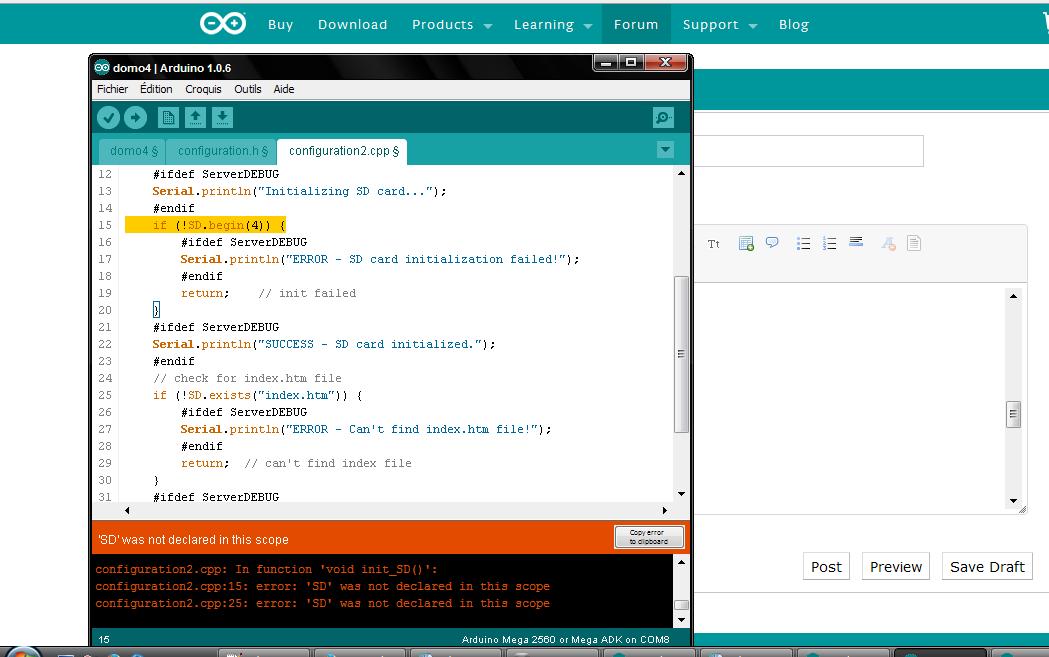1049x657 pixels.
Task: Open the Serial Monitor with the magnifier icon
Action: pos(662,117)
